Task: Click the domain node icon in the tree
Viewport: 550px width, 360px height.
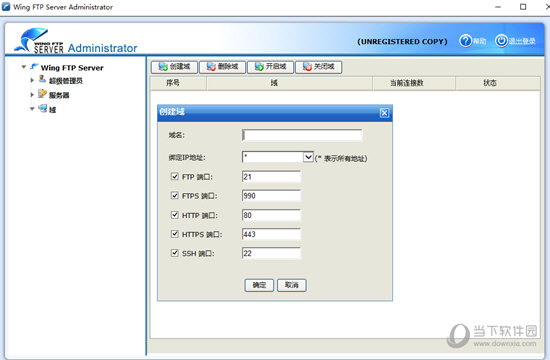Action: (42, 108)
